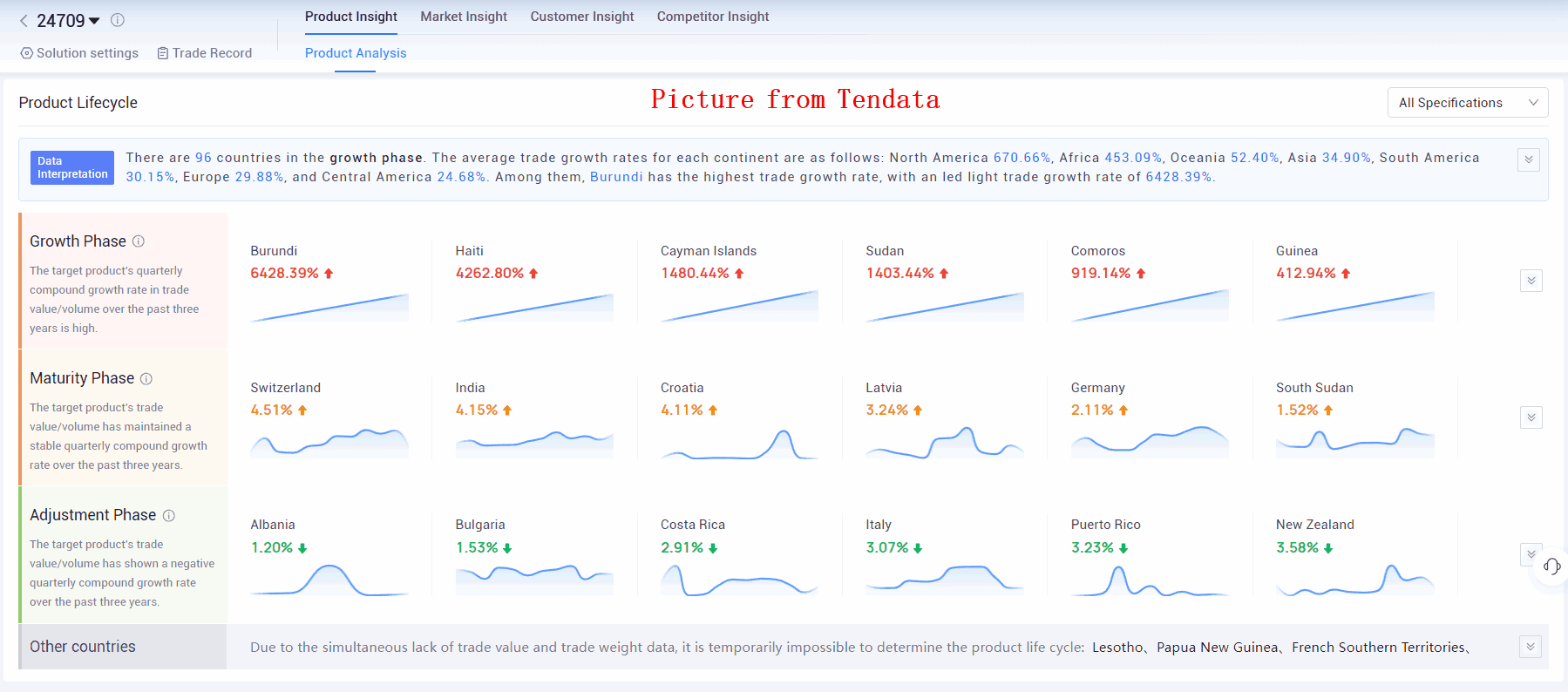Click the Adjustment Phase info icon
The image size is (1568, 692).
point(169,515)
